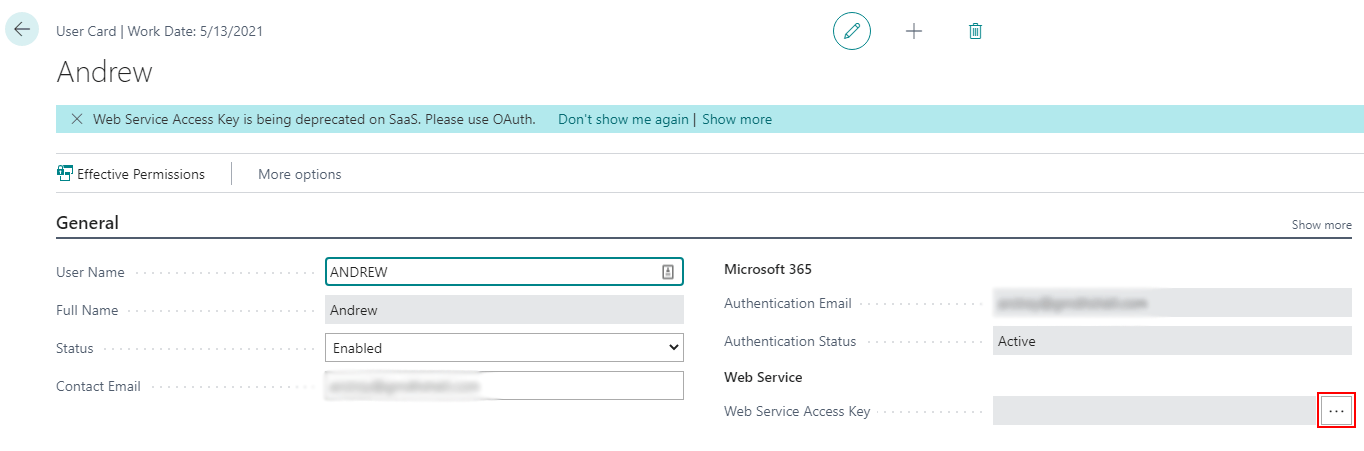Collapse the General section header
Screen dimensions: 1364x451
(x=87, y=223)
